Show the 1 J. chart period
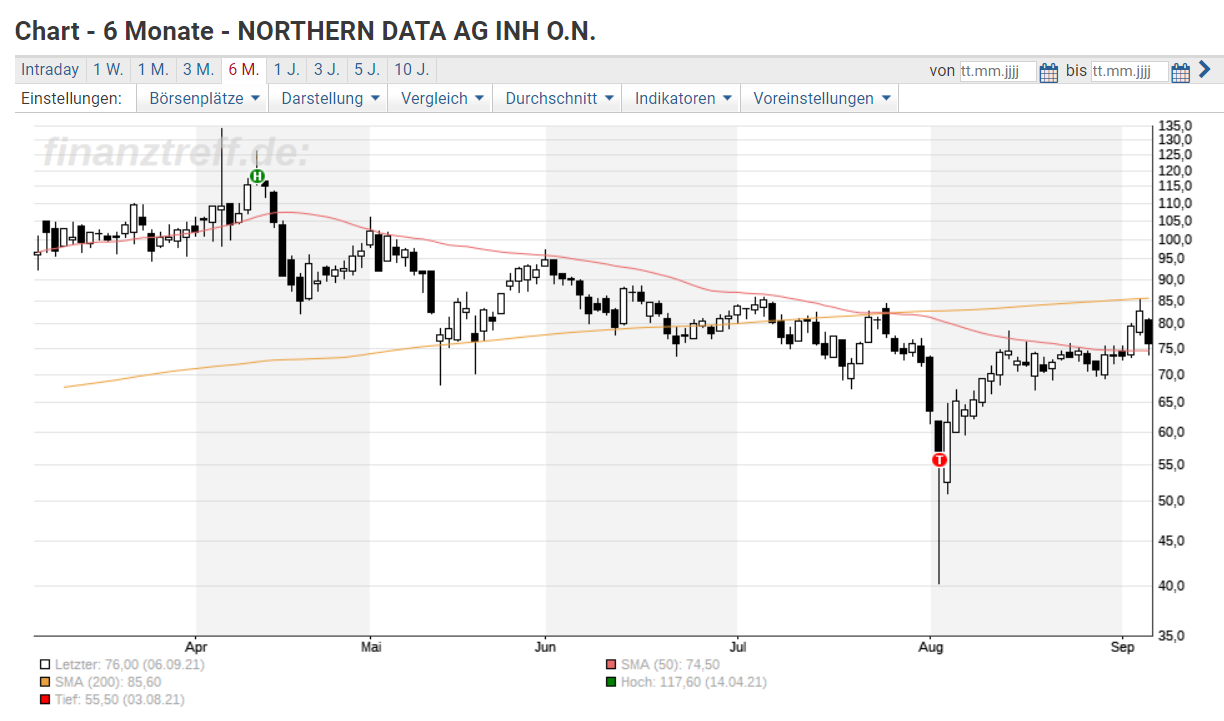The width and height of the screenshot is (1224, 721). coord(286,70)
